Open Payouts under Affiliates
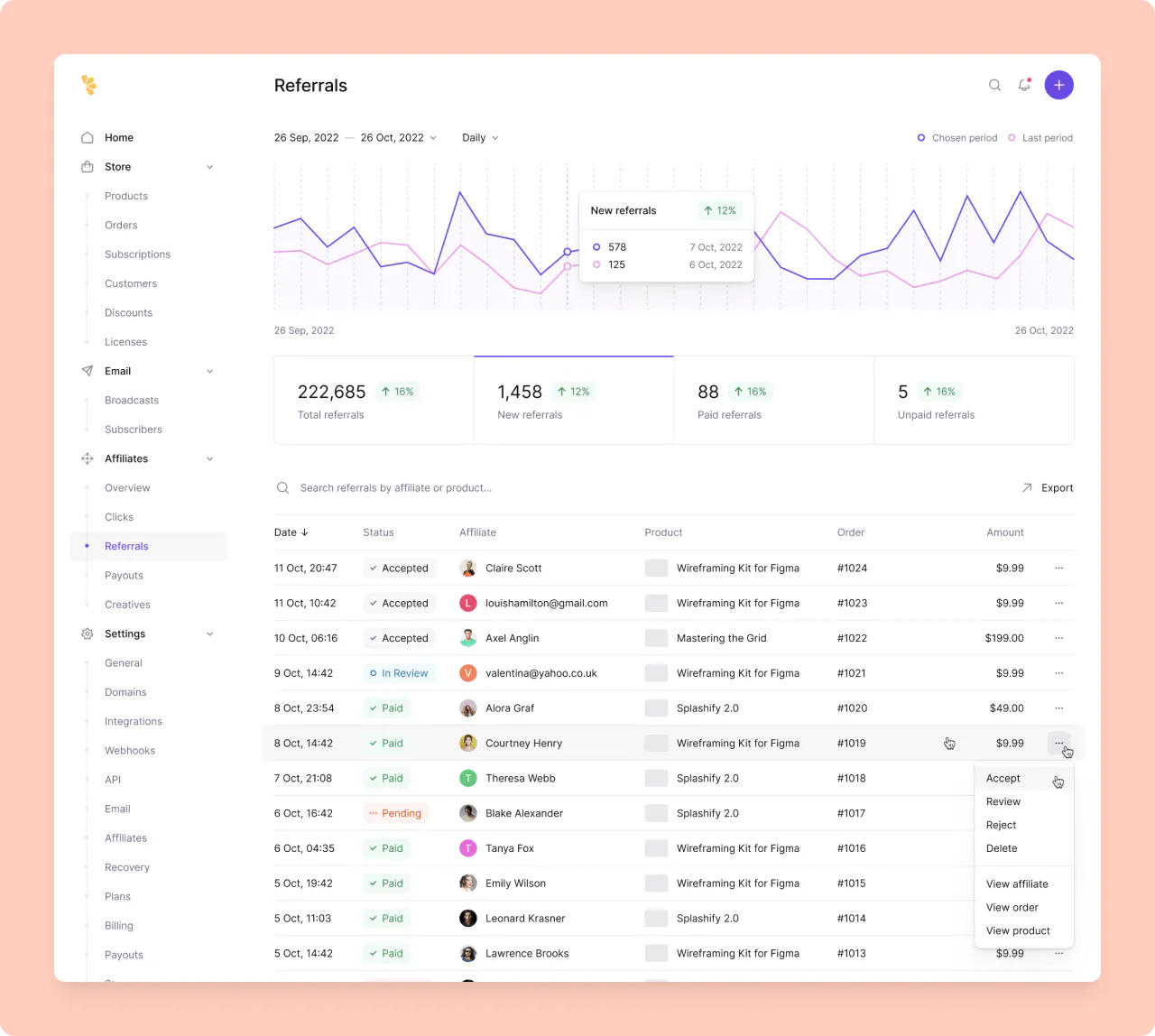Image resolution: width=1155 pixels, height=1036 pixels. pos(124,576)
